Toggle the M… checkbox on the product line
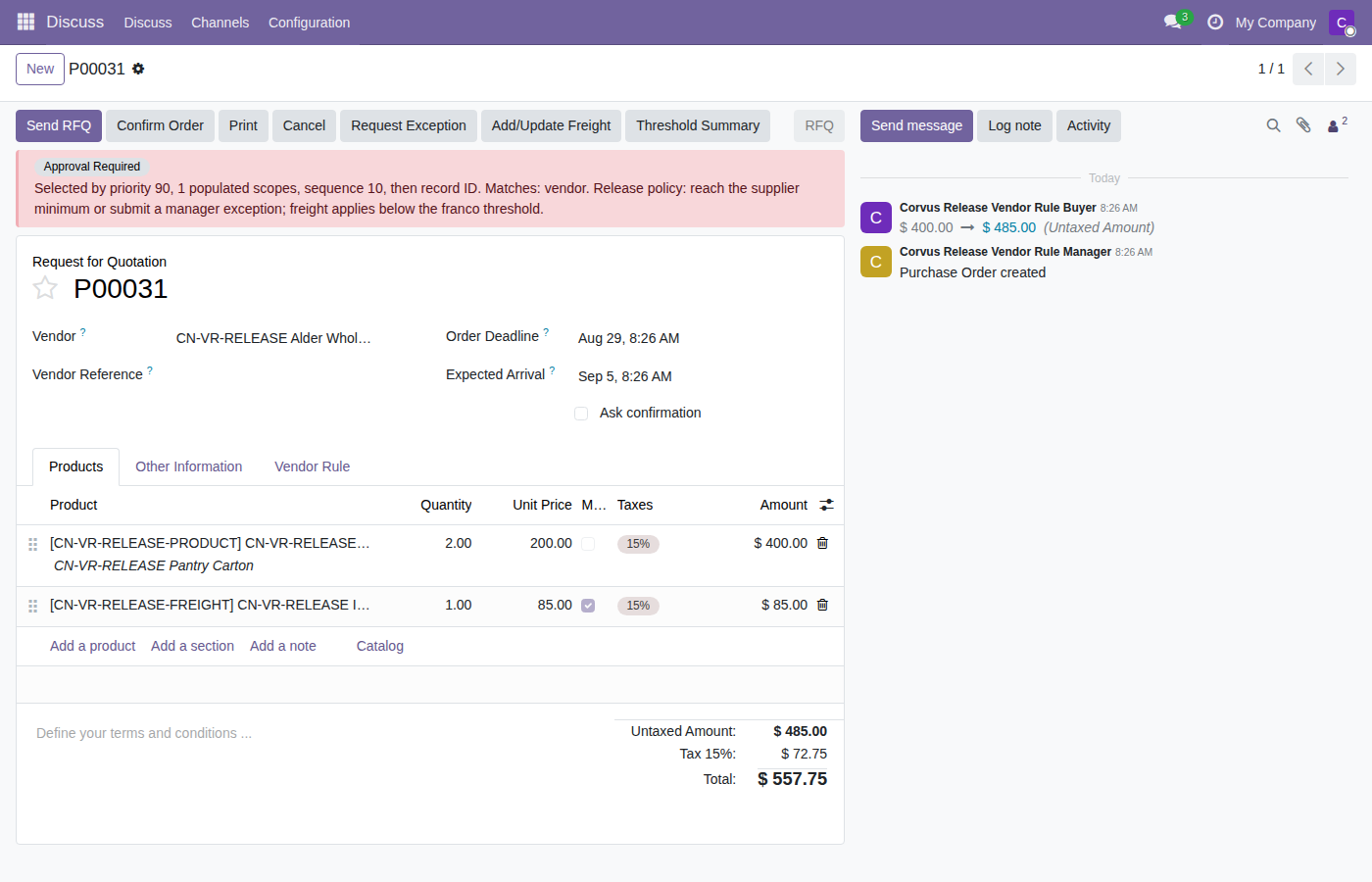The width and height of the screenshot is (1372, 882). click(x=588, y=544)
